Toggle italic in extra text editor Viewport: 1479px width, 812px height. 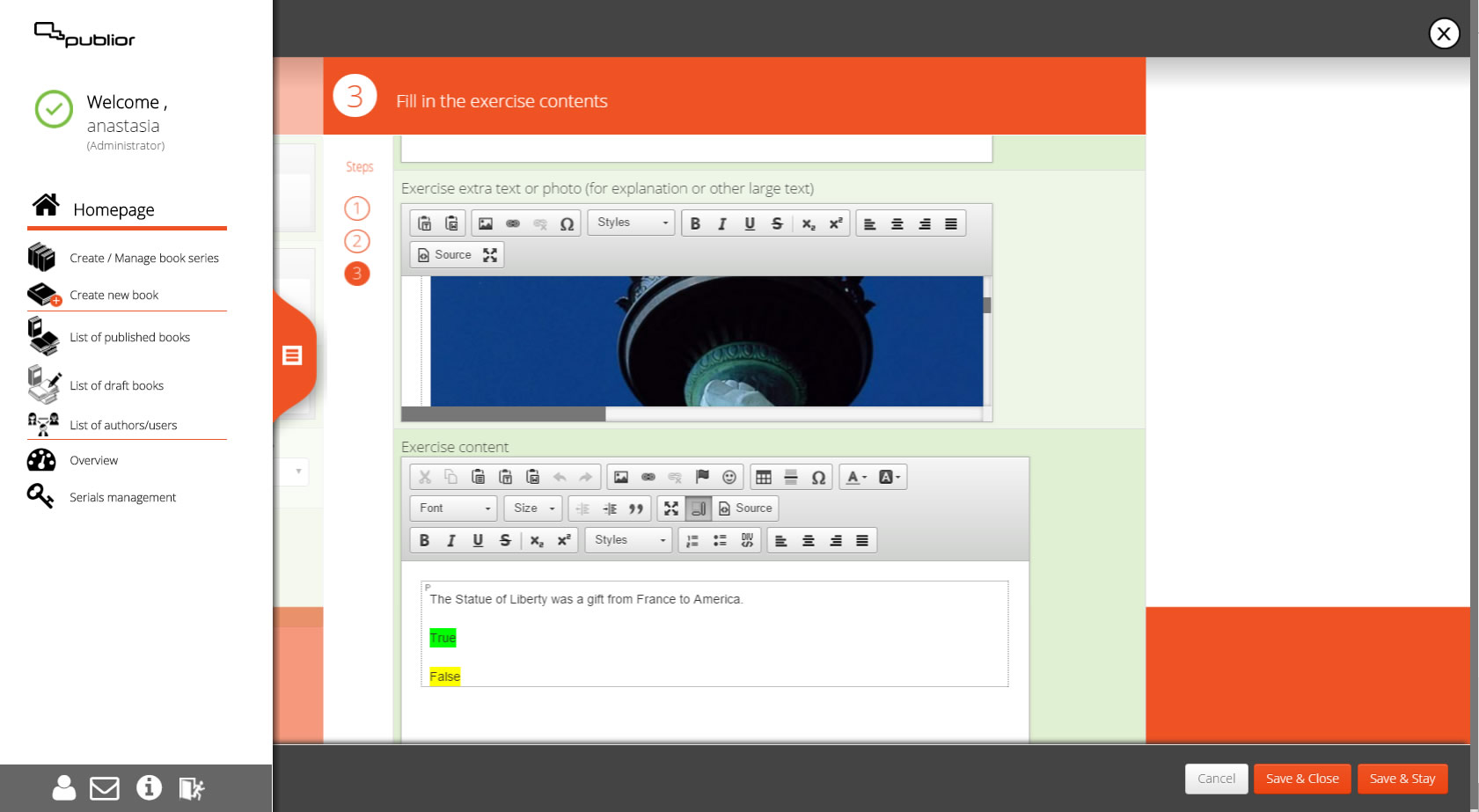[x=722, y=223]
